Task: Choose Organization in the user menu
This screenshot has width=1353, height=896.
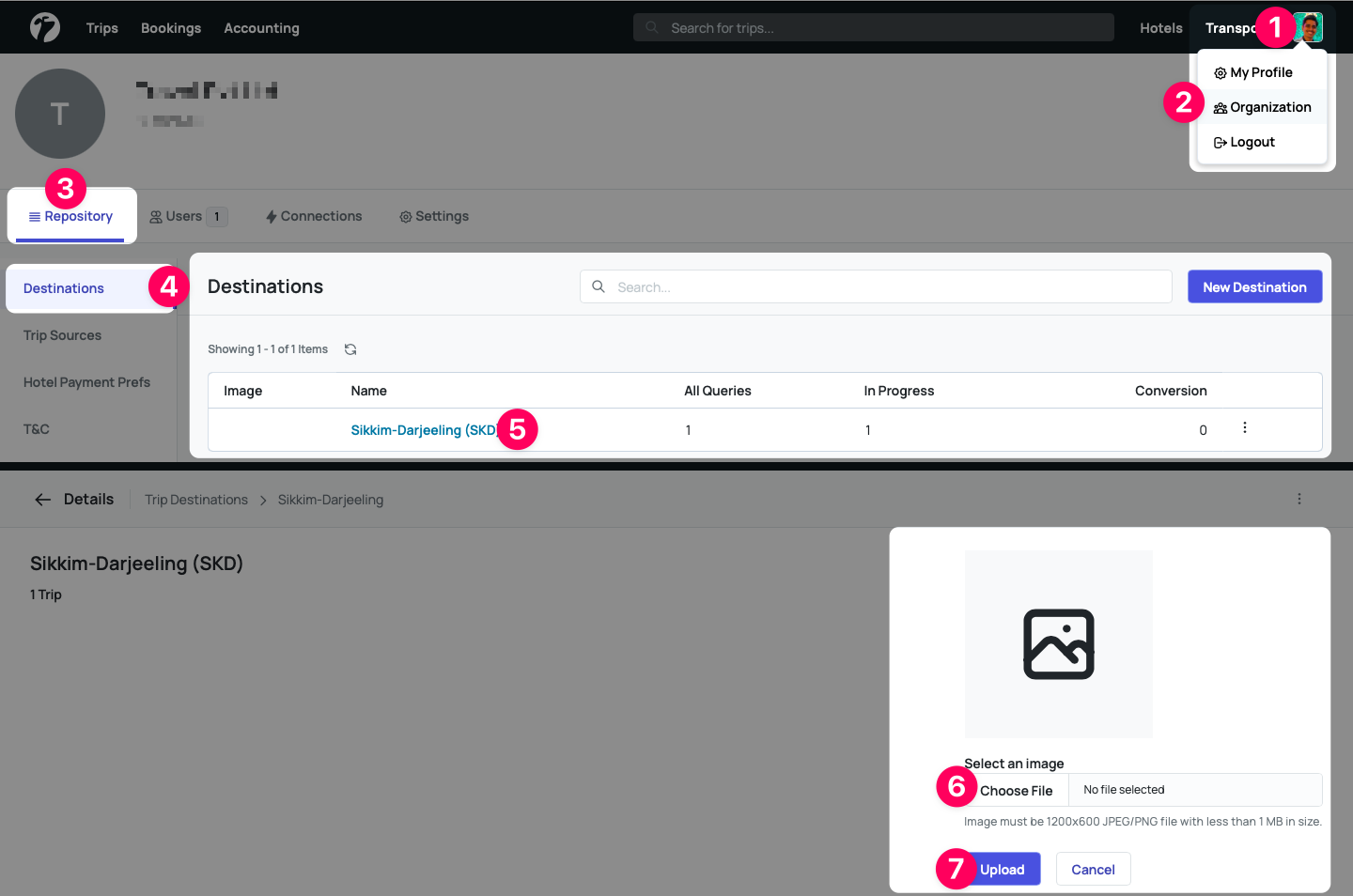Action: coord(1269,107)
